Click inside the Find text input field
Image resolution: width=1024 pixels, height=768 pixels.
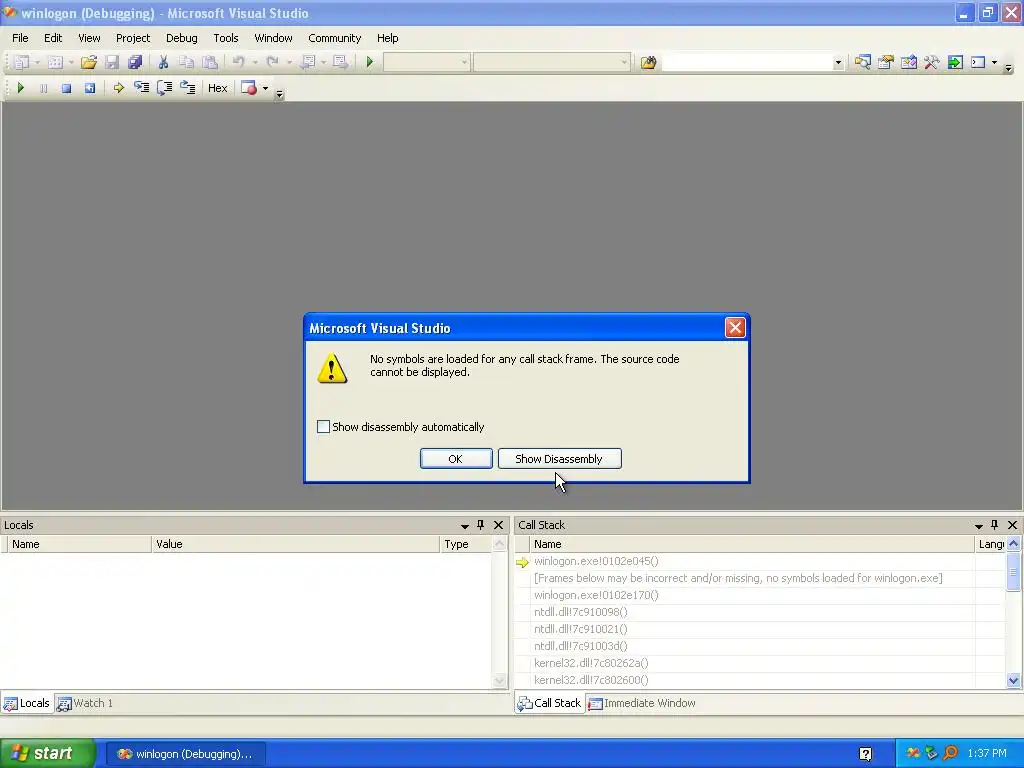point(747,63)
